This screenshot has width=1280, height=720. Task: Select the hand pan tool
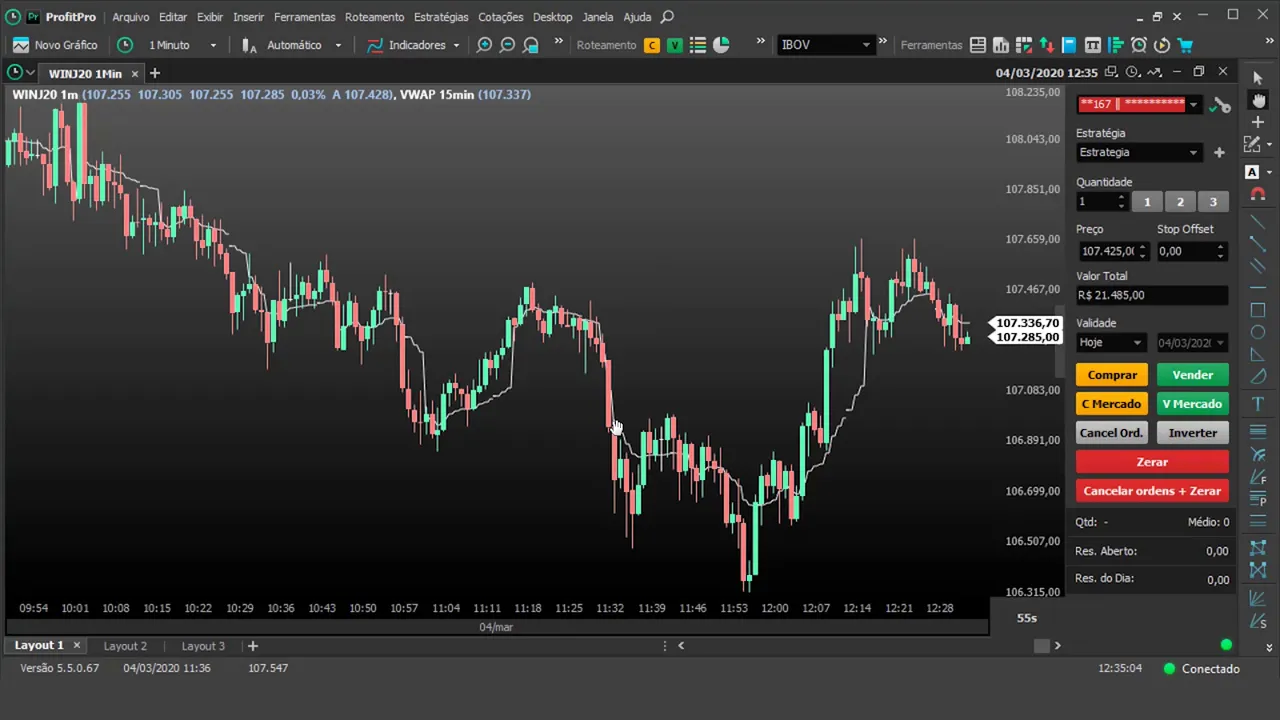pyautogui.click(x=1258, y=100)
